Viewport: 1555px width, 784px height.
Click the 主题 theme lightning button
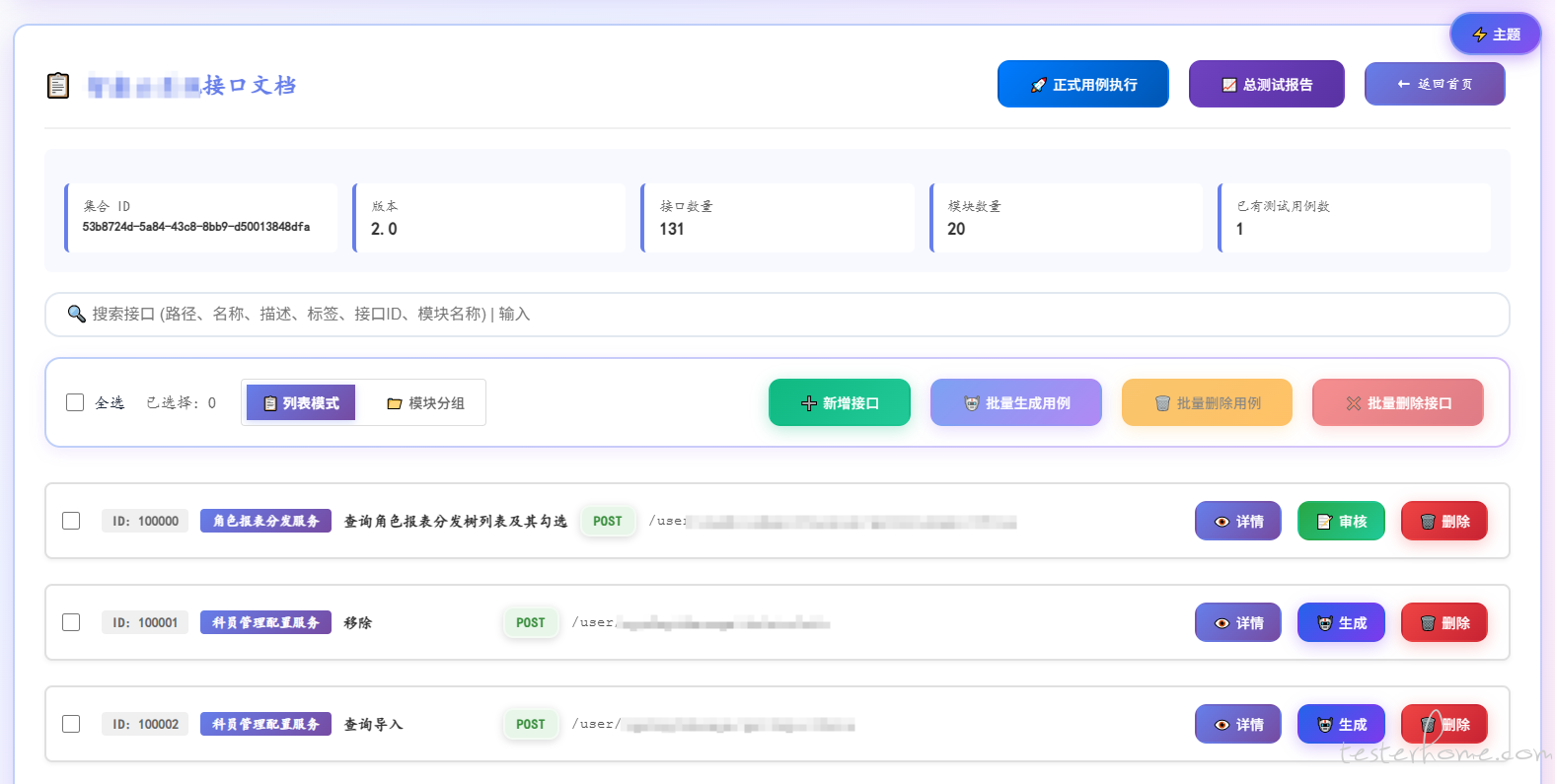(1495, 35)
